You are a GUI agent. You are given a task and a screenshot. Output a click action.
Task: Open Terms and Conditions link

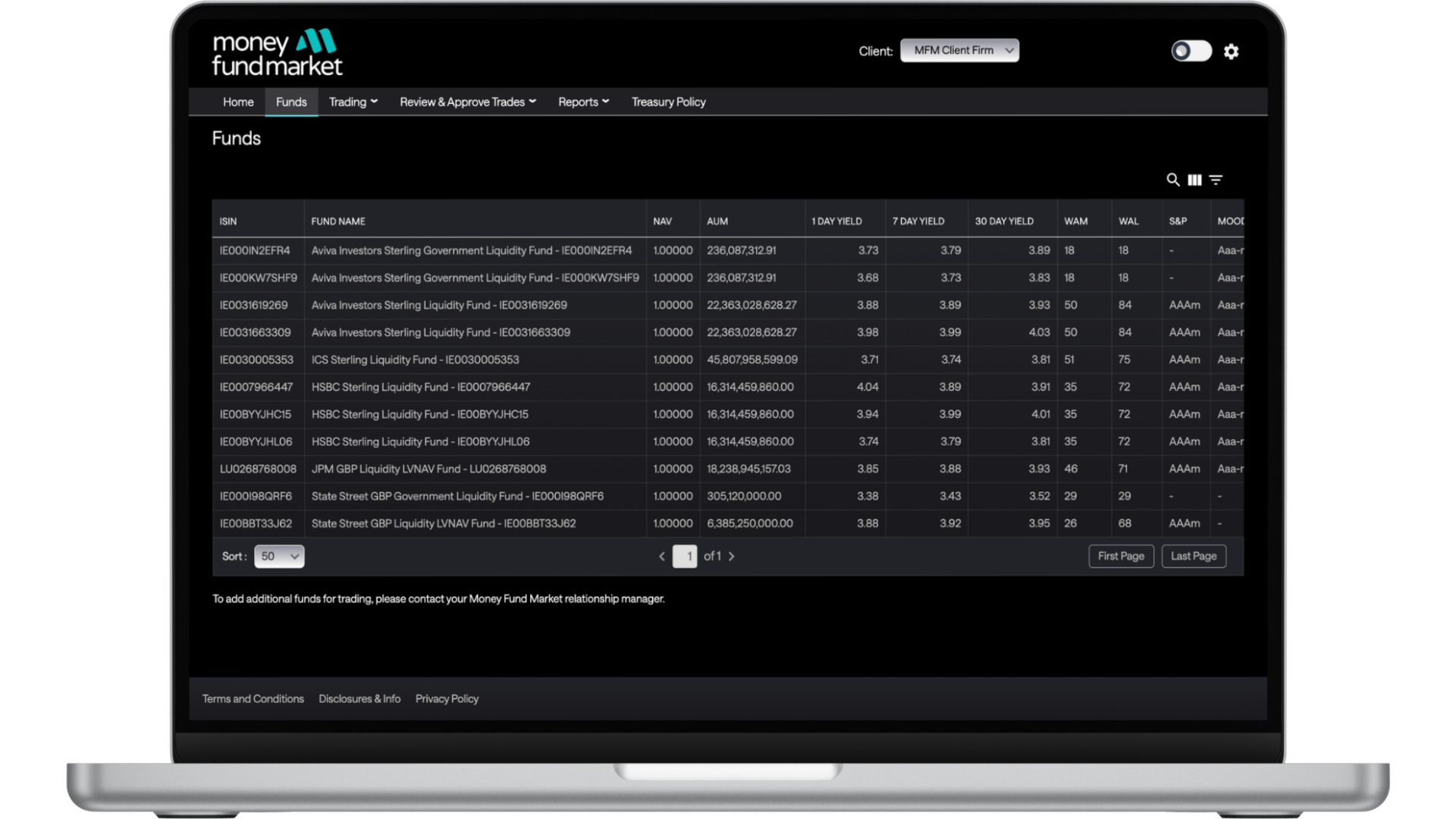[x=253, y=699]
